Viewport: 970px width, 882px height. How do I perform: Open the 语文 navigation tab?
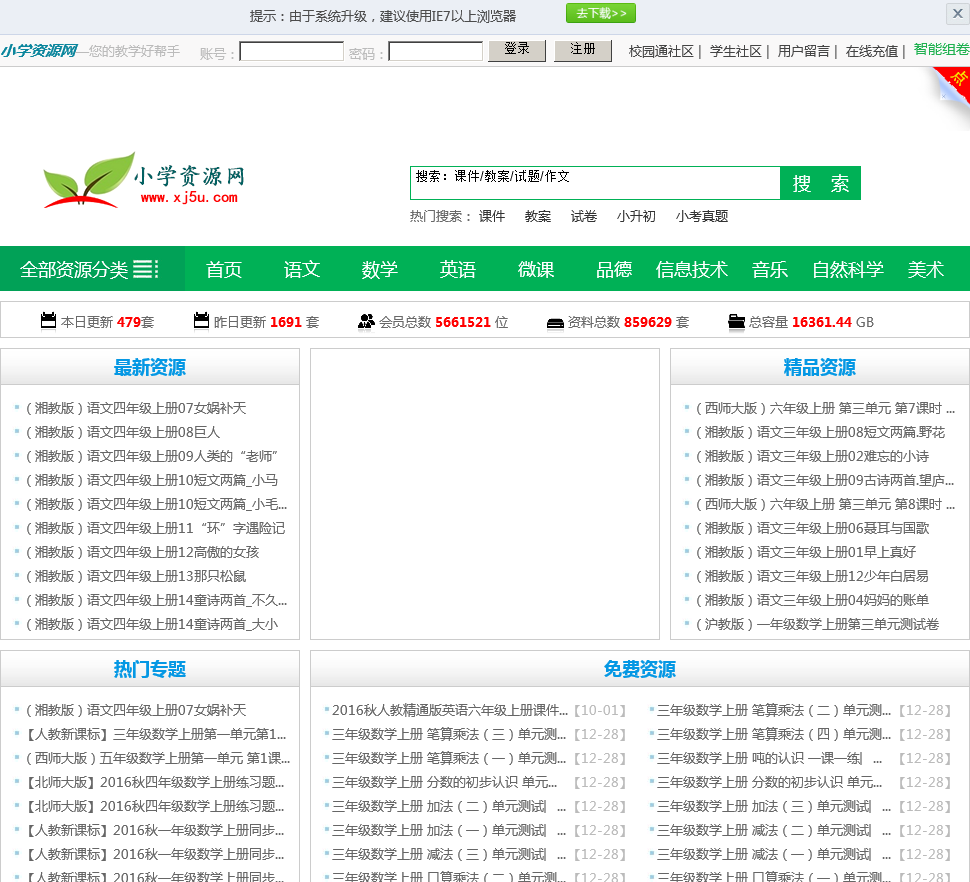coord(302,269)
